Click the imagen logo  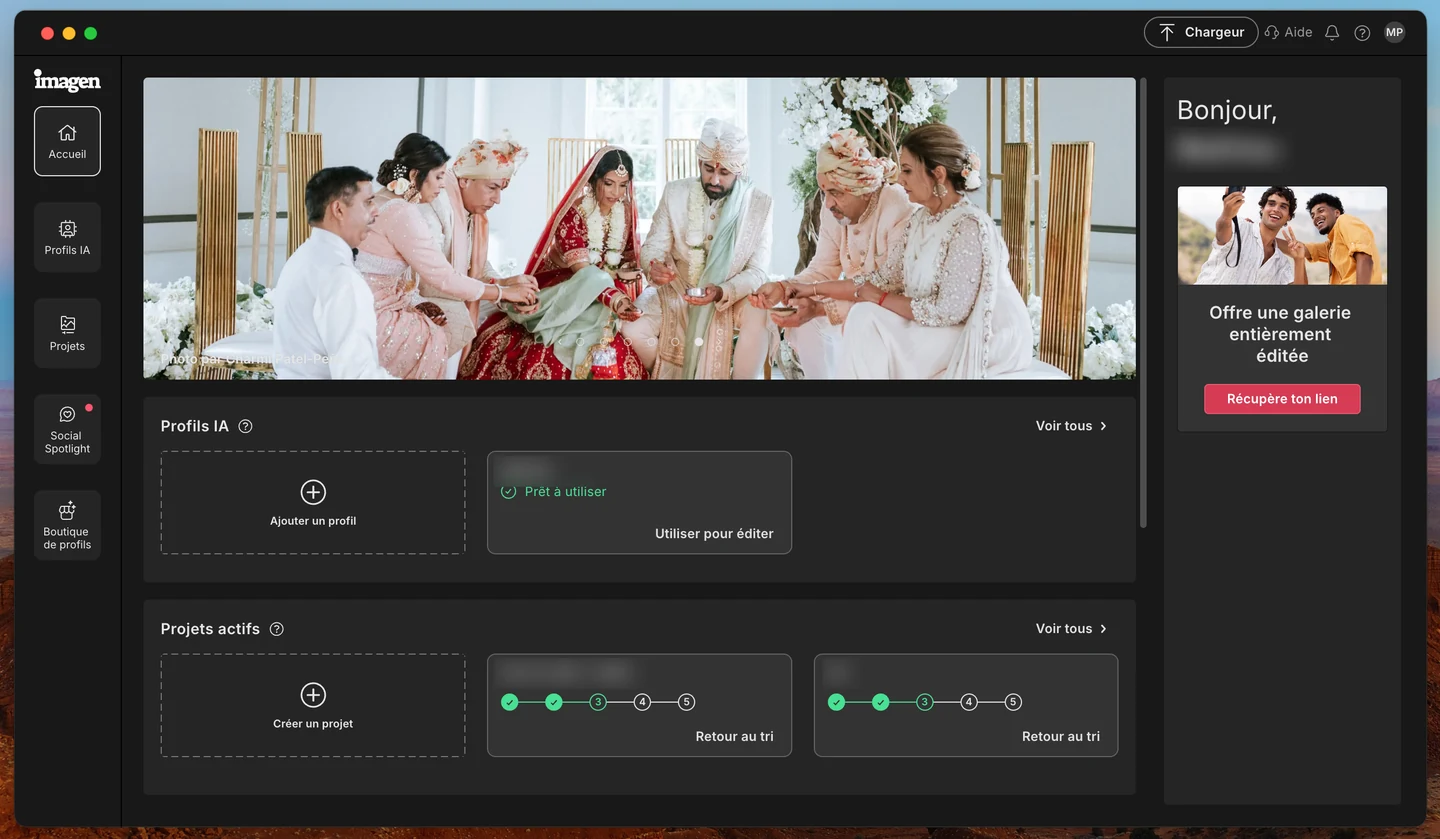coord(67,80)
